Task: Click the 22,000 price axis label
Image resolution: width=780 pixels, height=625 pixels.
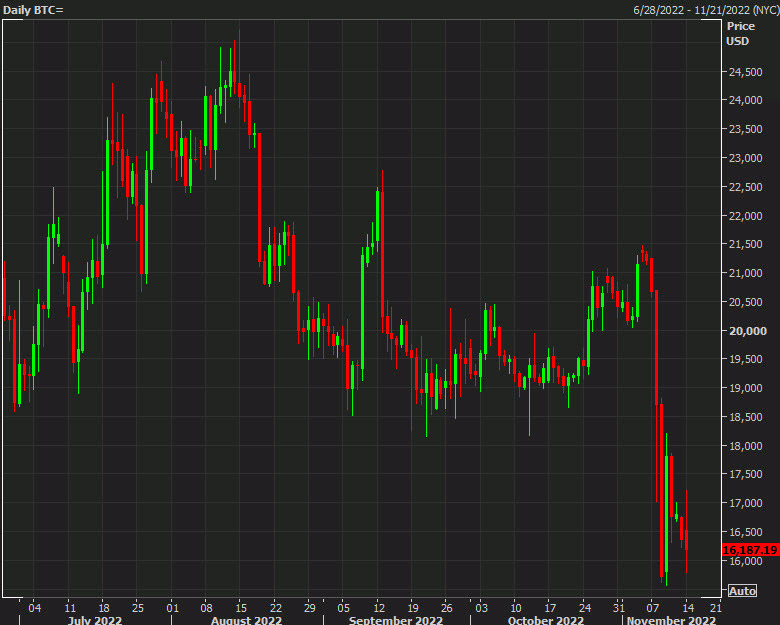Action: coord(748,216)
